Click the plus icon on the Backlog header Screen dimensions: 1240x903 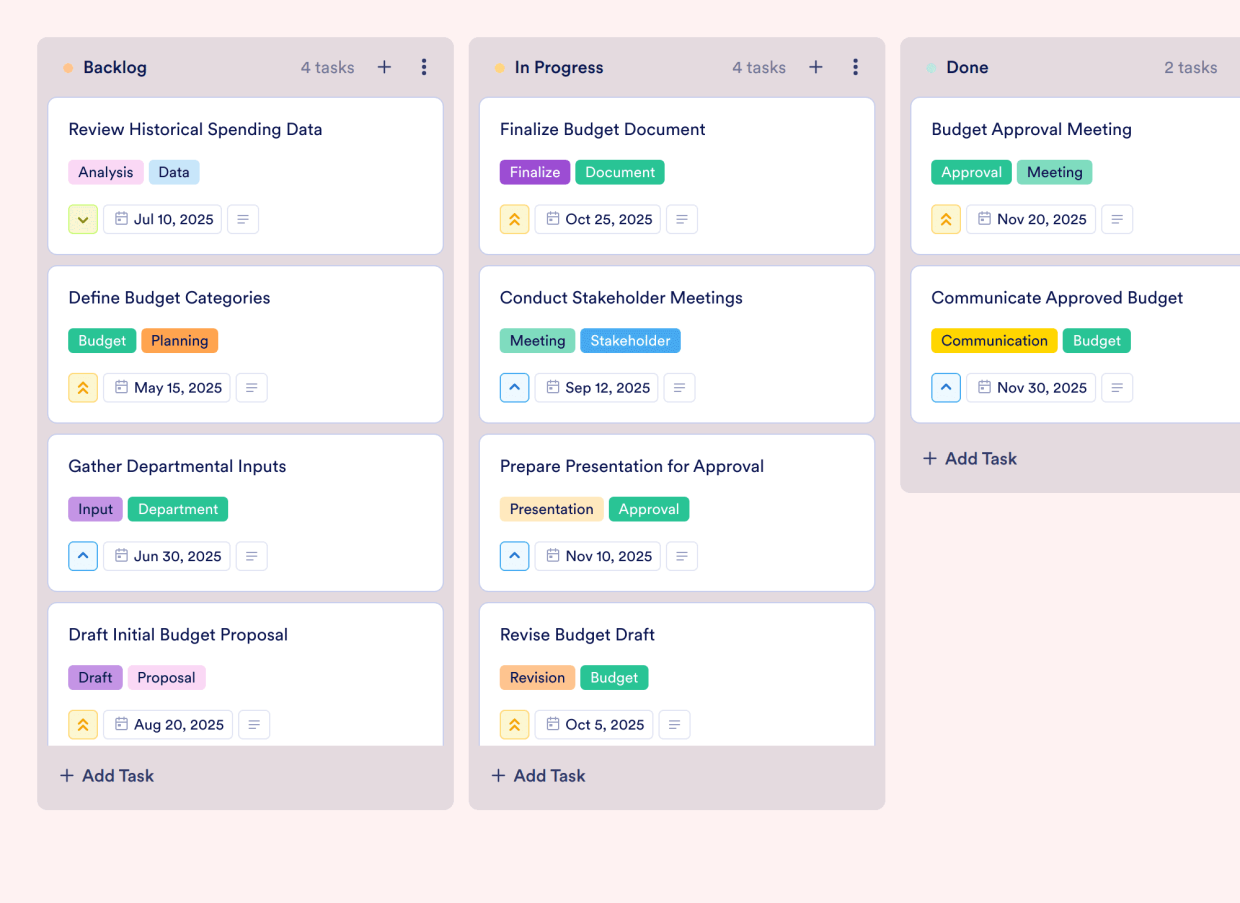tap(384, 67)
